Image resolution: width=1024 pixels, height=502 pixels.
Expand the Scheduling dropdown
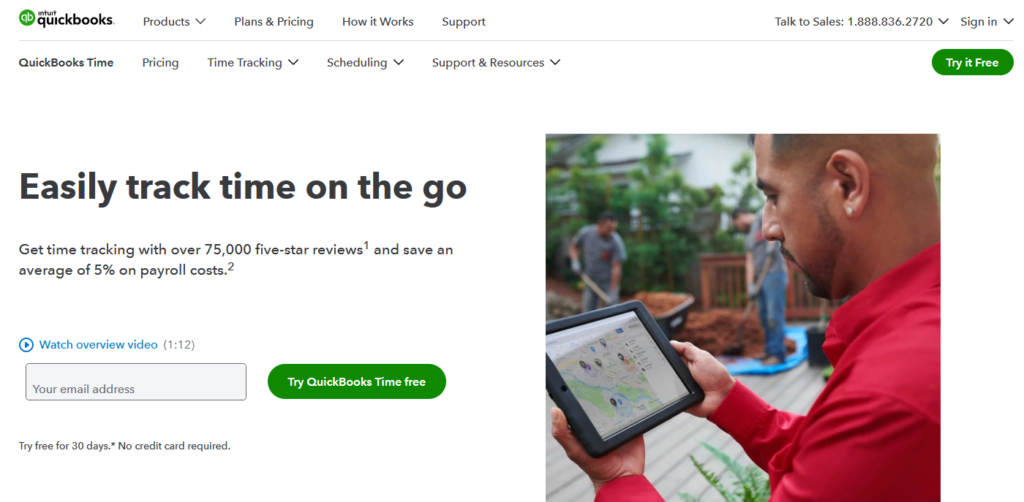365,63
